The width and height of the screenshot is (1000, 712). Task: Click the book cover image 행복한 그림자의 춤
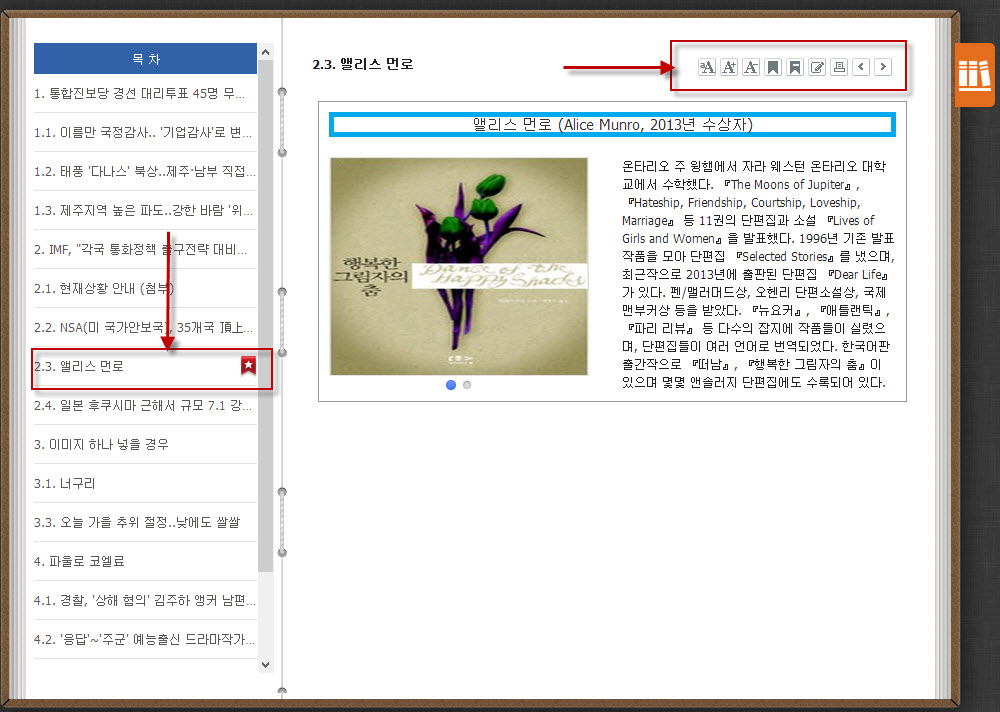click(x=459, y=266)
